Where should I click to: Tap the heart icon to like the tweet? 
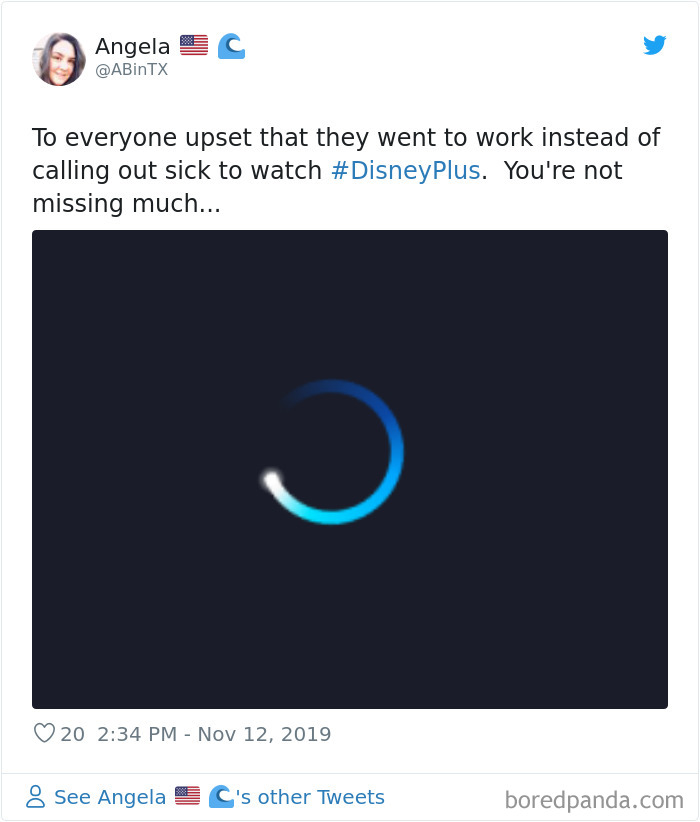(x=45, y=734)
